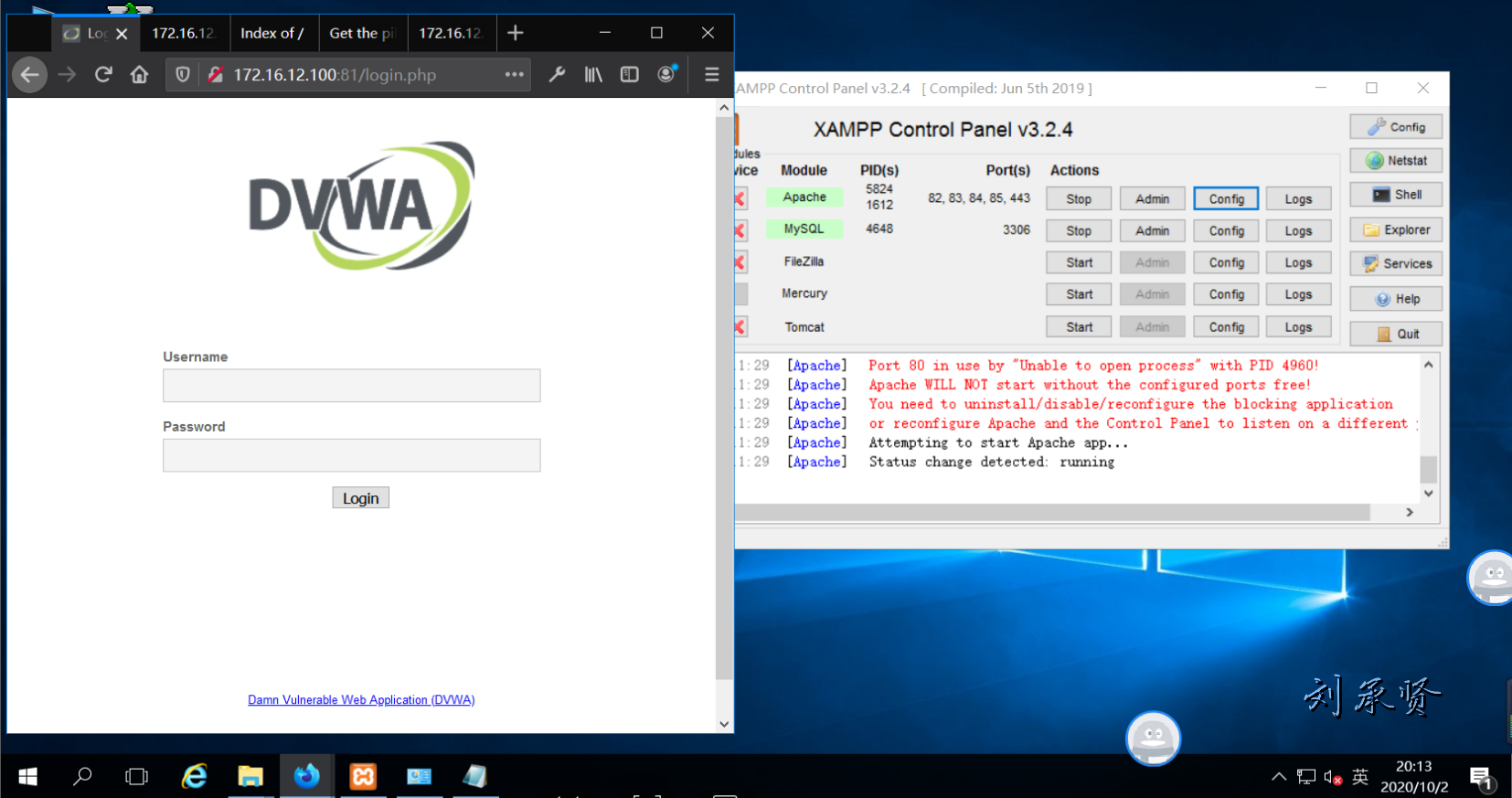The image size is (1512, 798).
Task: Launch the XAMPP Shell
Action: (1396, 195)
